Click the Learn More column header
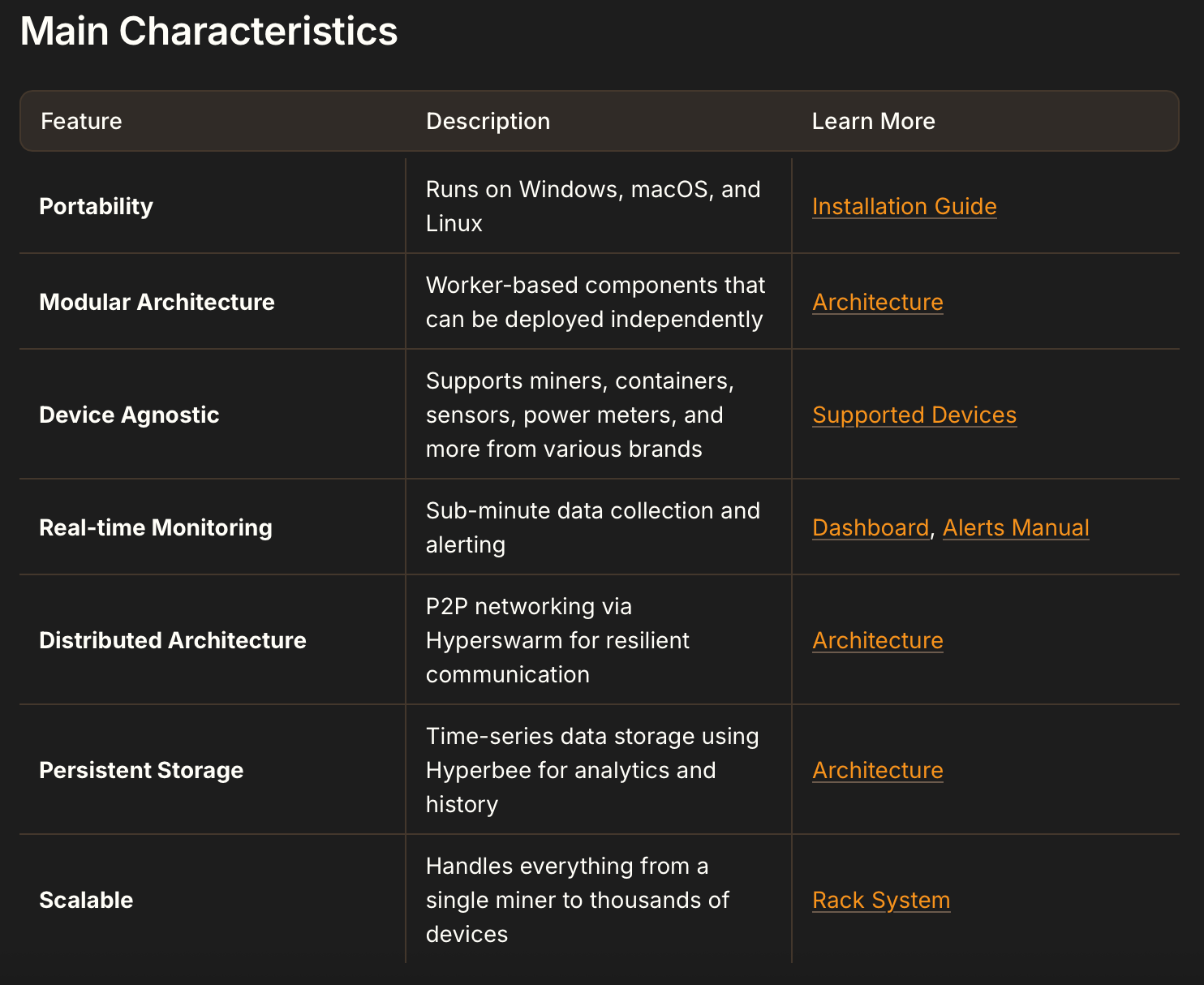1204x985 pixels. 873,121
